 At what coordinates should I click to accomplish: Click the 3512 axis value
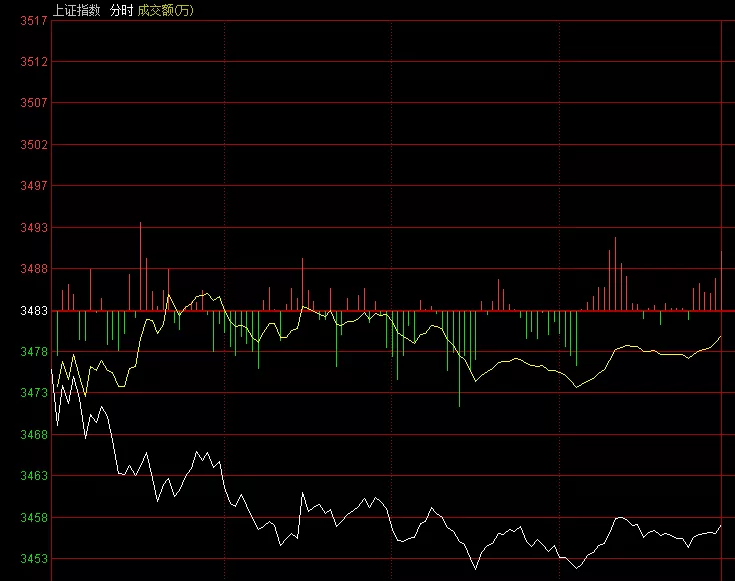34,61
